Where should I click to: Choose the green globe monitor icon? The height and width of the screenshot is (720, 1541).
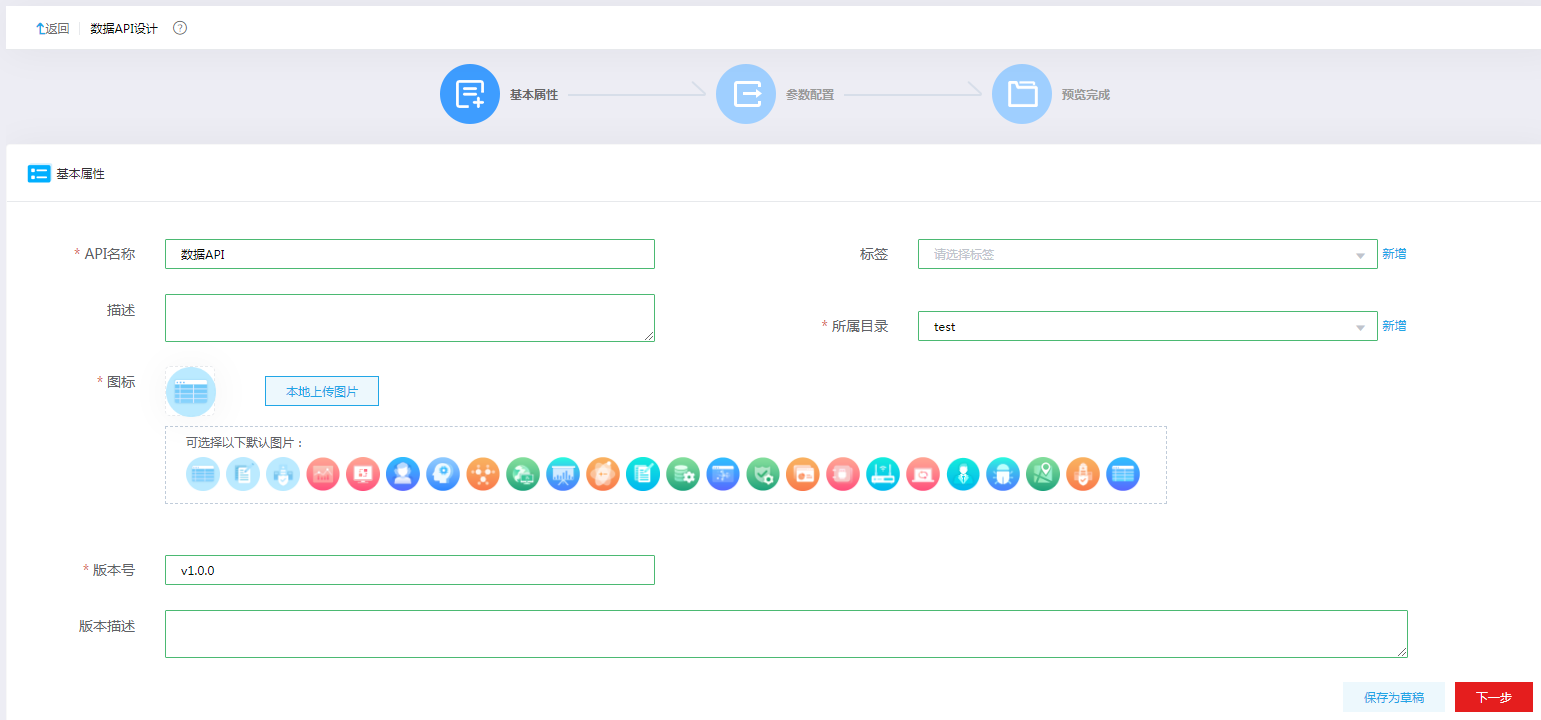coord(523,474)
